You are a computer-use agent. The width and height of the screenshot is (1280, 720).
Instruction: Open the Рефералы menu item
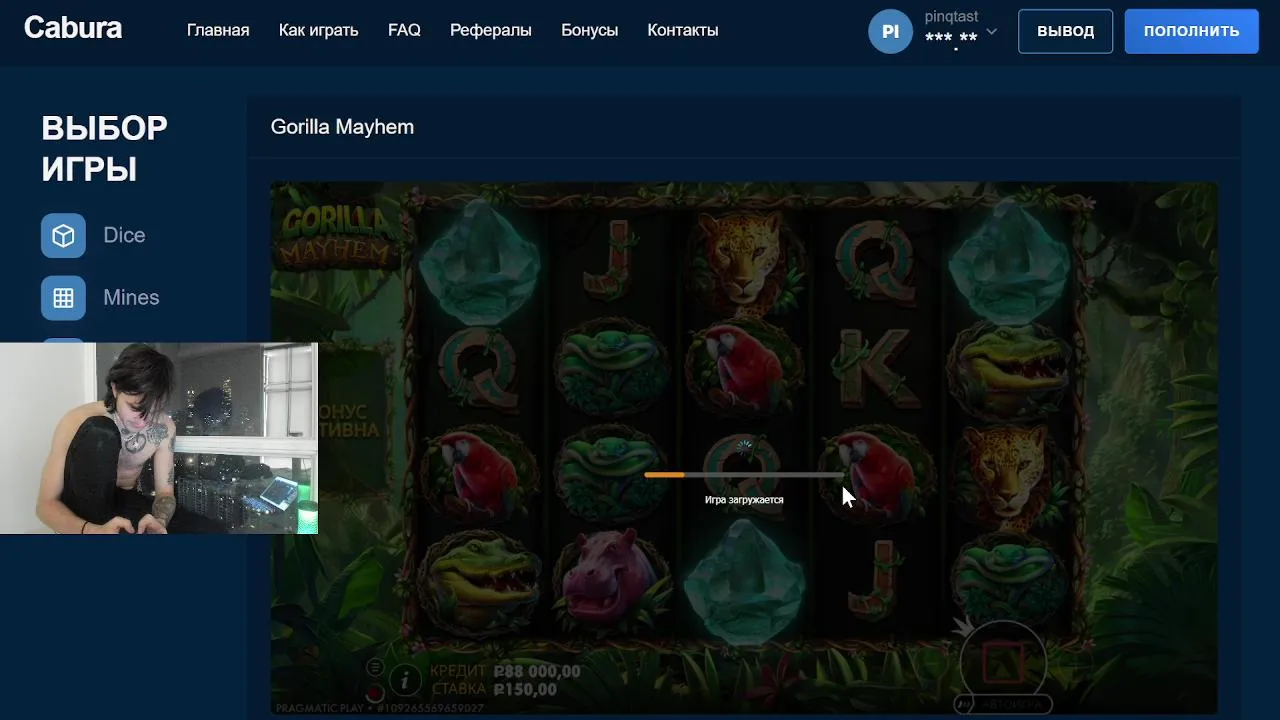(491, 30)
